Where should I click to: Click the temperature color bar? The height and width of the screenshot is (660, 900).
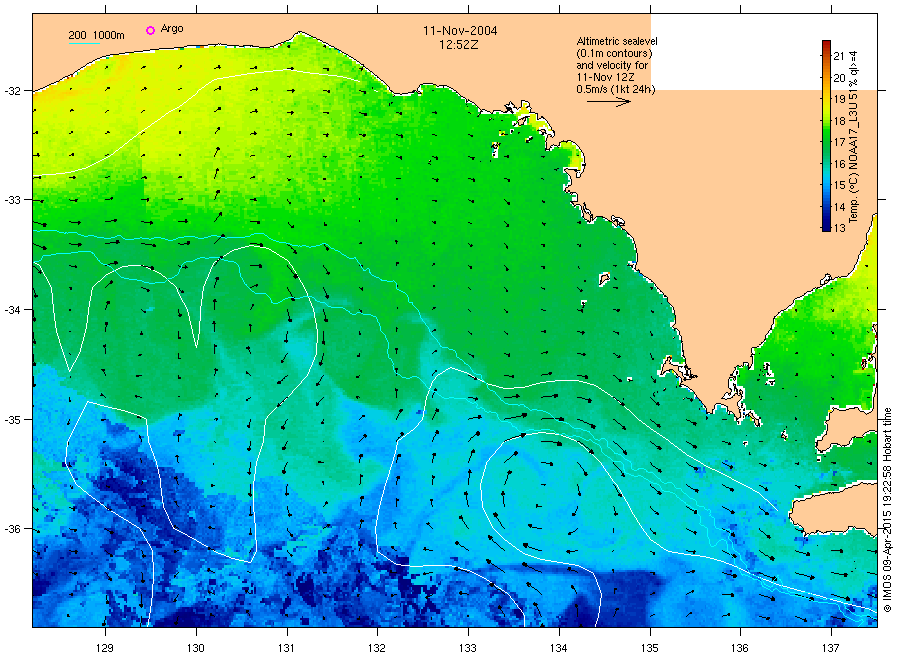(826, 136)
